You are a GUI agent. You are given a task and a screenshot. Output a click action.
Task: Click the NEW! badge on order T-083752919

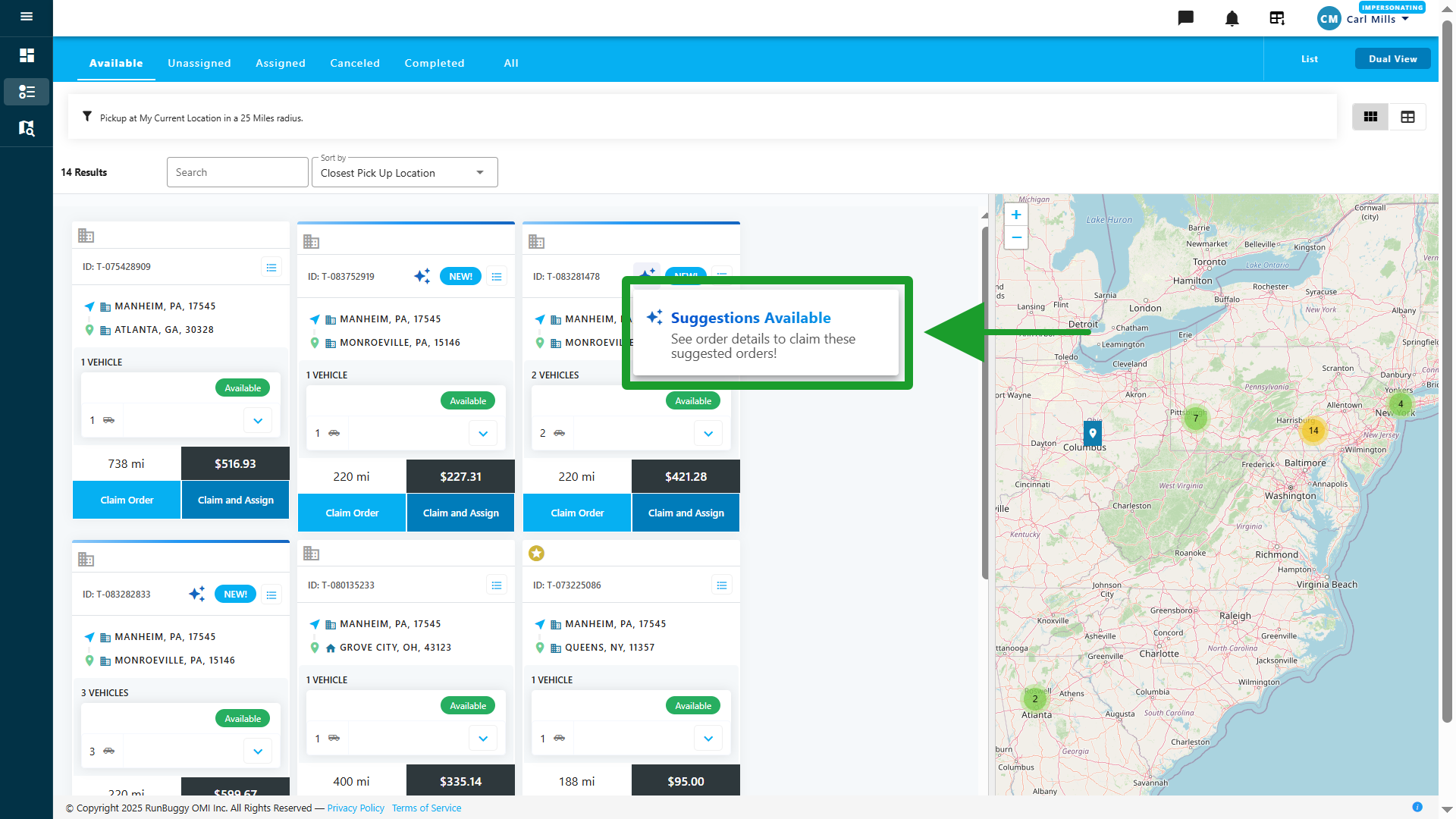[x=460, y=276]
